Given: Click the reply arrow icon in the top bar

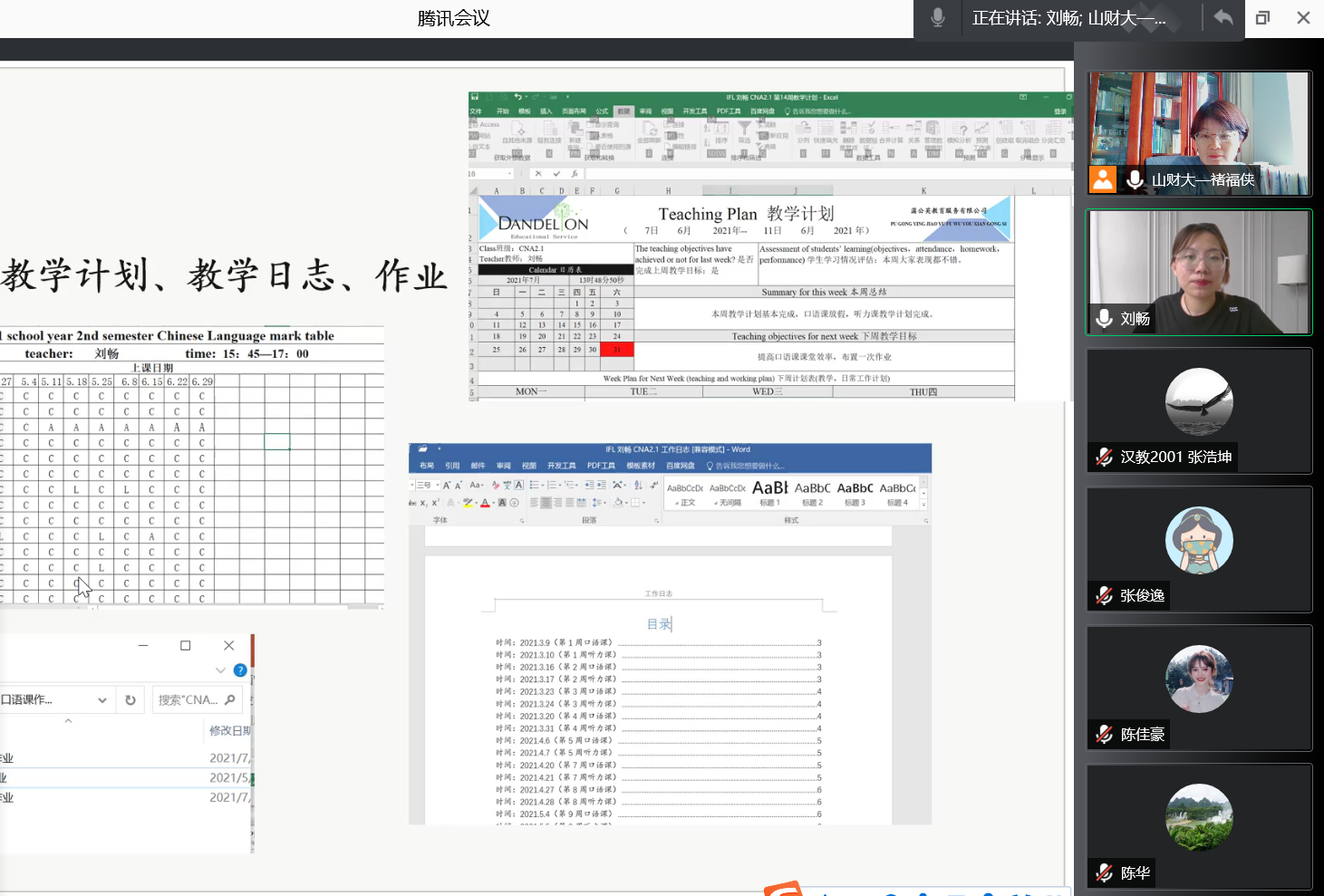Looking at the screenshot, I should point(1223,18).
